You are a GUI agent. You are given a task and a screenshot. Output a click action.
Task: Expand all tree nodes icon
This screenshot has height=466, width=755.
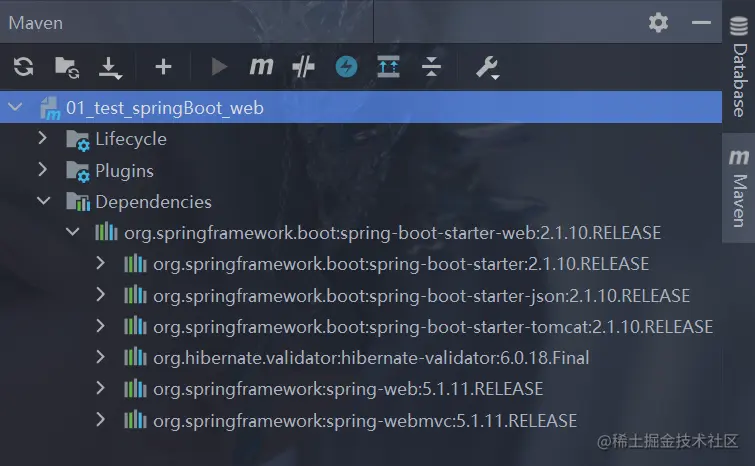point(389,66)
